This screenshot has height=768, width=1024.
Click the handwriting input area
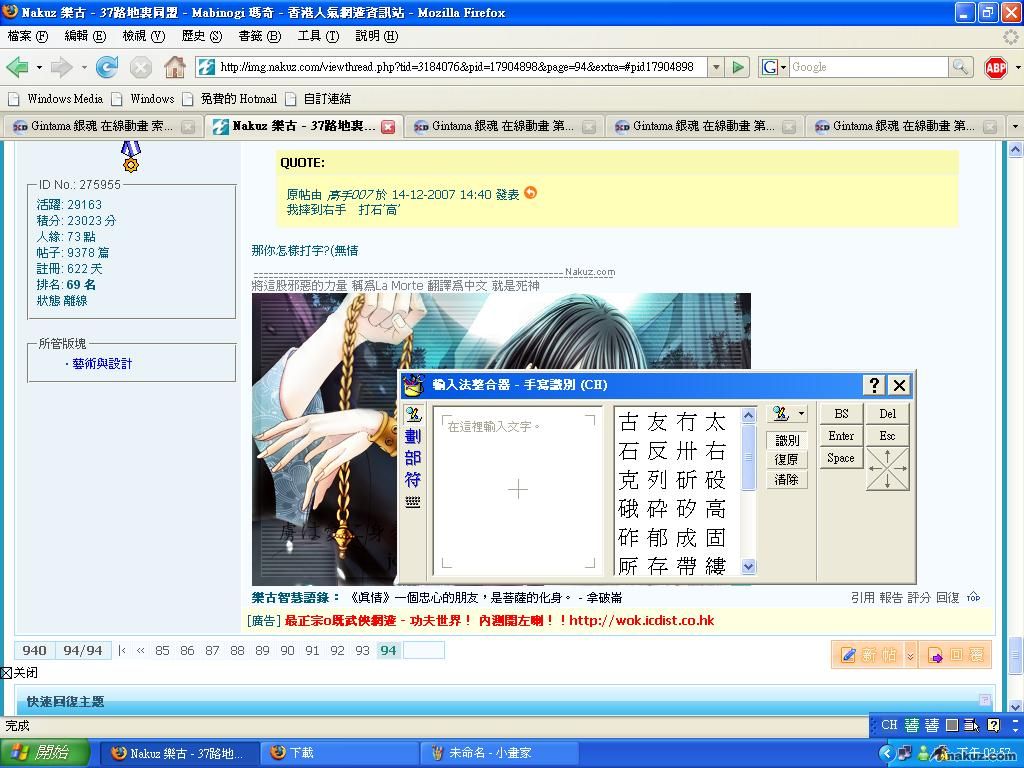coord(518,490)
